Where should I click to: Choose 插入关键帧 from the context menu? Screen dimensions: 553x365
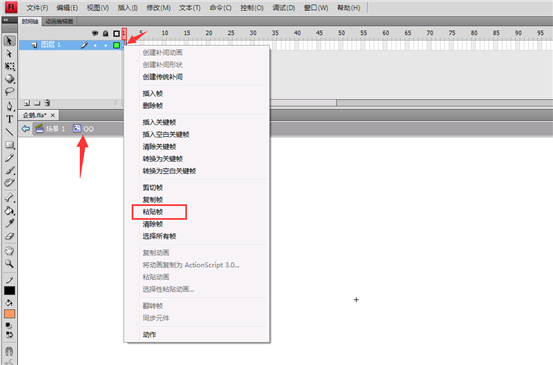(159, 122)
